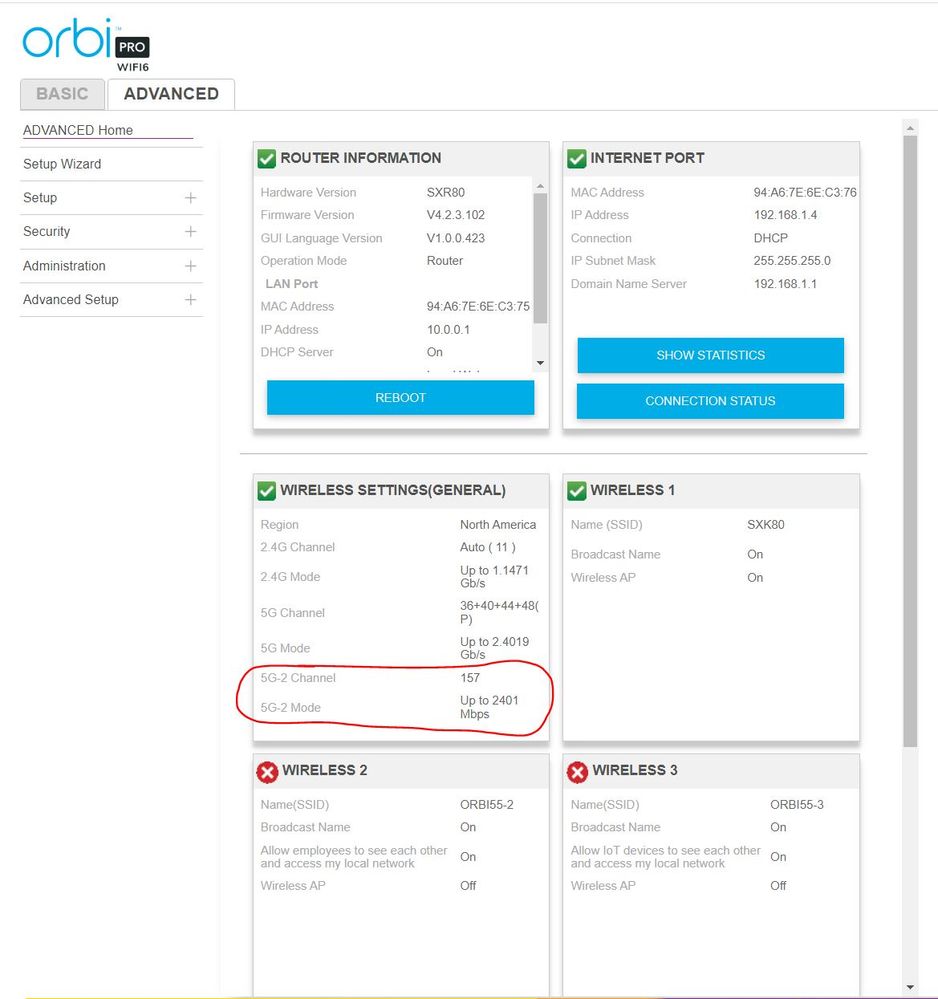Viewport: 938px width, 999px height.
Task: Click the main page vertical scrollbar thumb
Action: coord(910,441)
